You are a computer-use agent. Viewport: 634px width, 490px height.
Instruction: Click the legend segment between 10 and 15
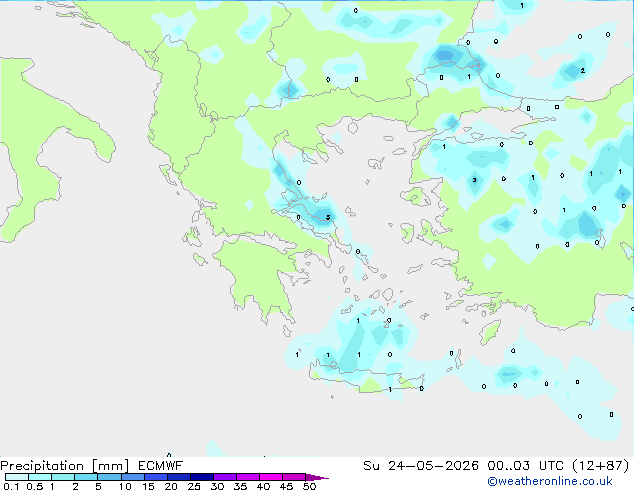point(133,477)
